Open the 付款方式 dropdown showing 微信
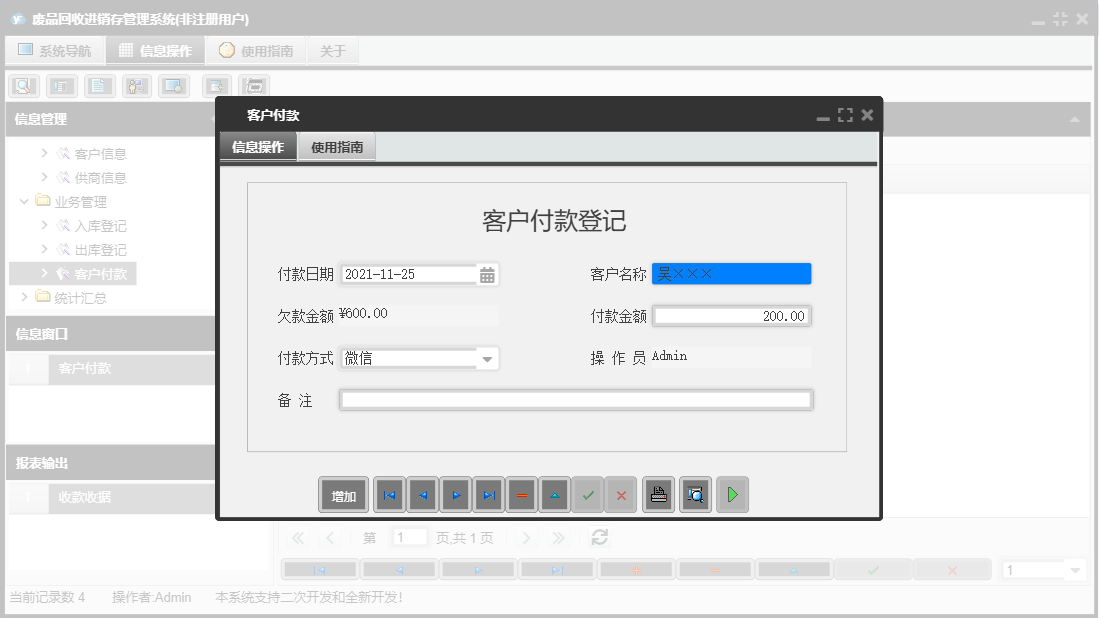The width and height of the screenshot is (1099, 618). pos(487,357)
